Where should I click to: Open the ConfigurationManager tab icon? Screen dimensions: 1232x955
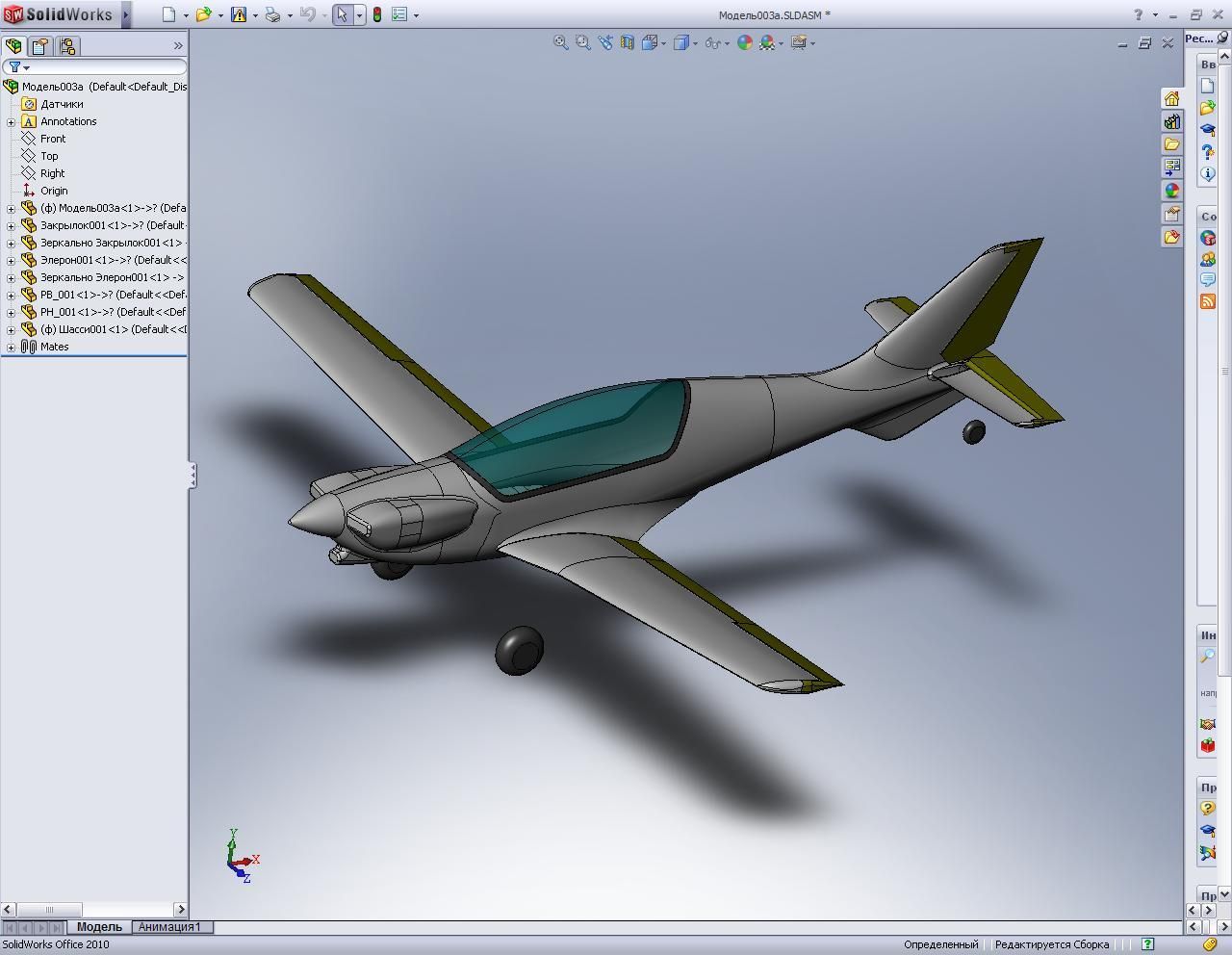pyautogui.click(x=66, y=46)
